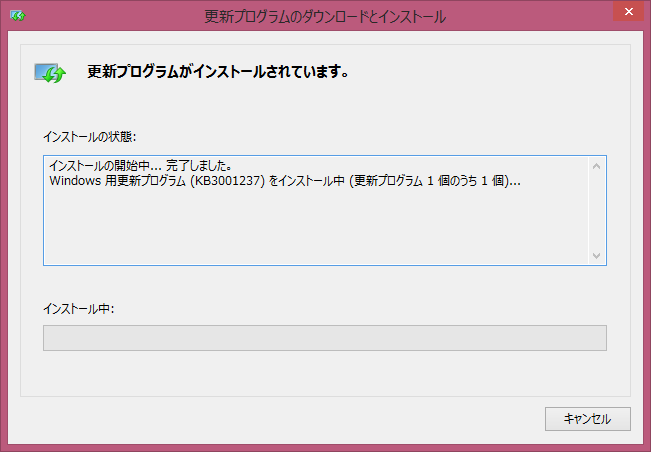651x452 pixels.
Task: Click the green update arrows icon
Action: point(49,73)
